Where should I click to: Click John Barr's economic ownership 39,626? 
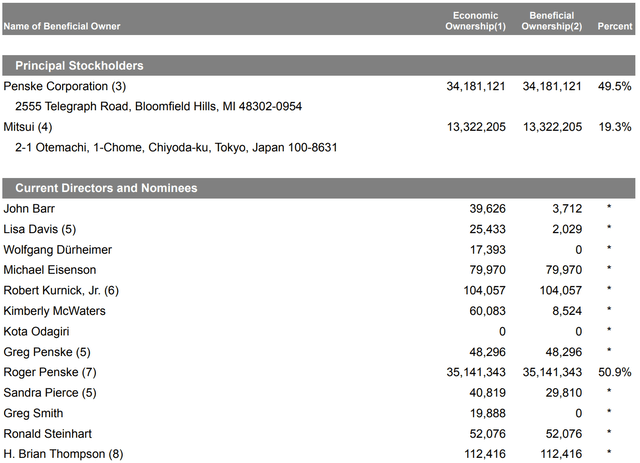pyautogui.click(x=487, y=209)
